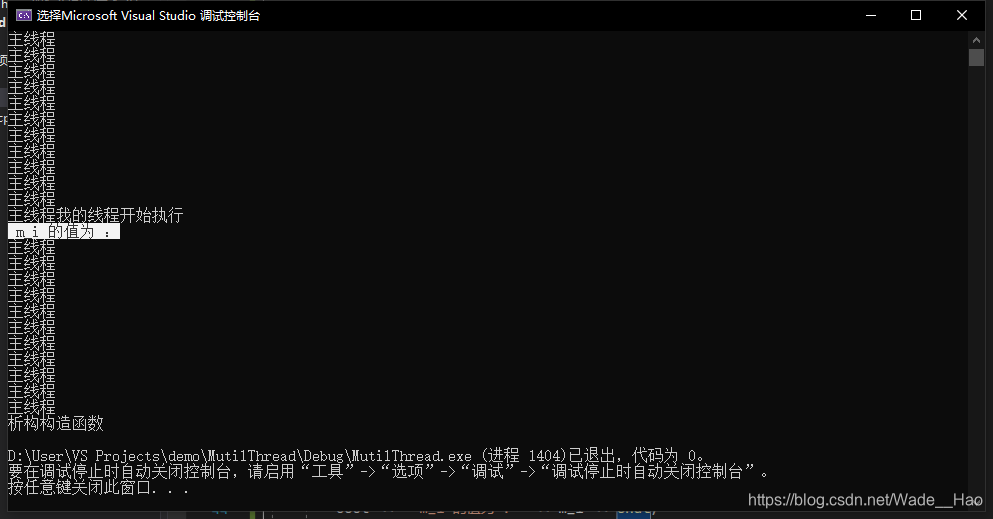Click the highlighted "m_i 的值为" text
This screenshot has width=993, height=519.
coord(64,232)
